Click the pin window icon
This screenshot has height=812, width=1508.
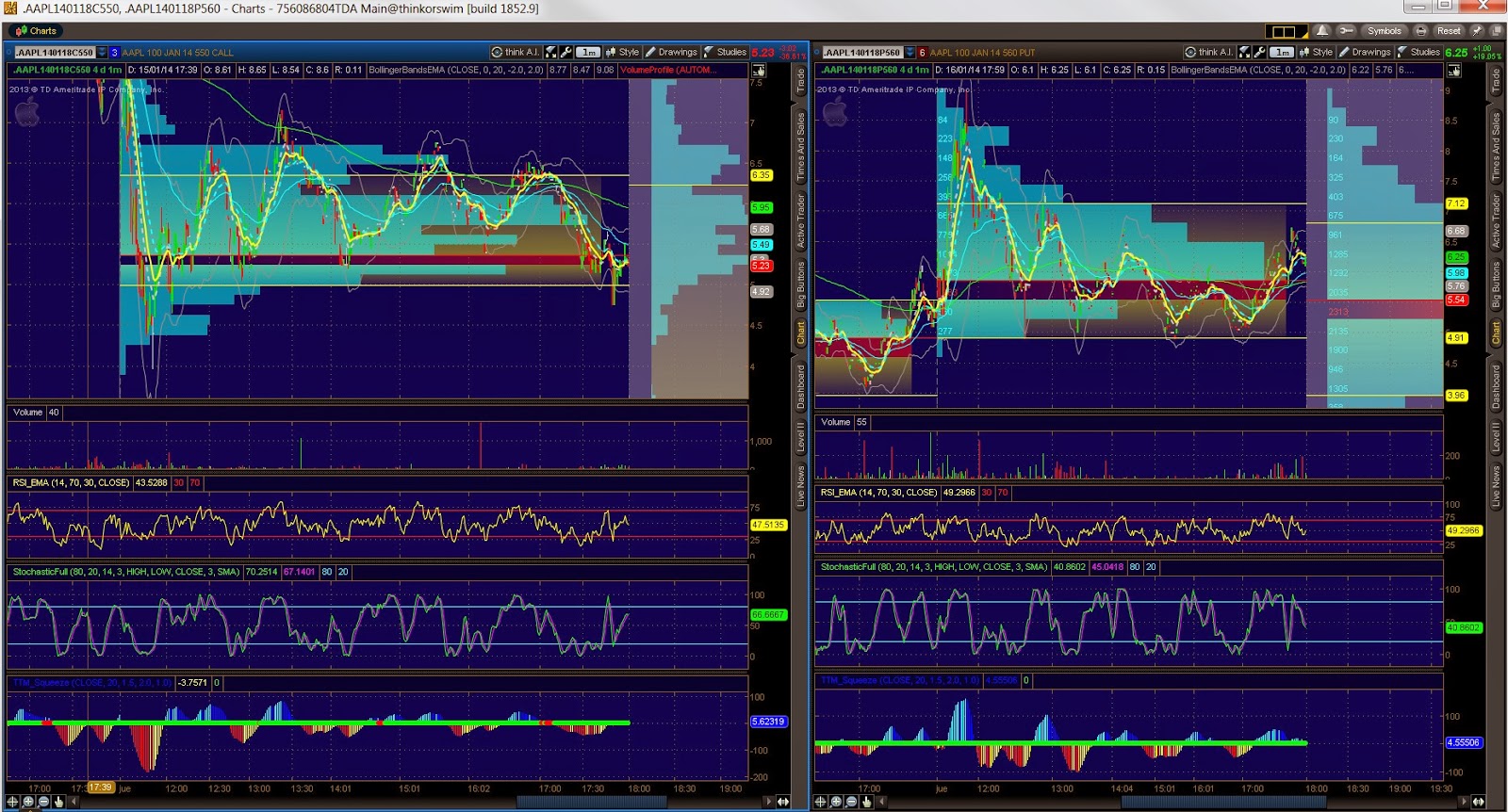tap(1477, 31)
